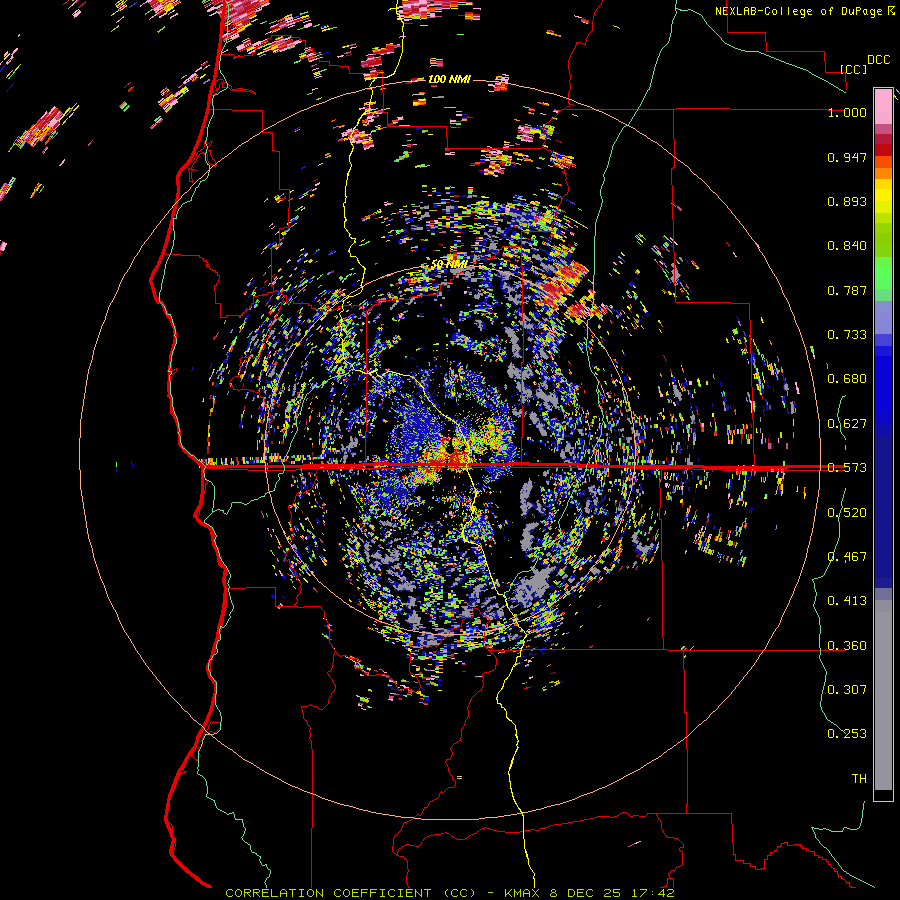Pick the bright green segment of the color bar
This screenshot has width=900, height=900.
[883, 273]
